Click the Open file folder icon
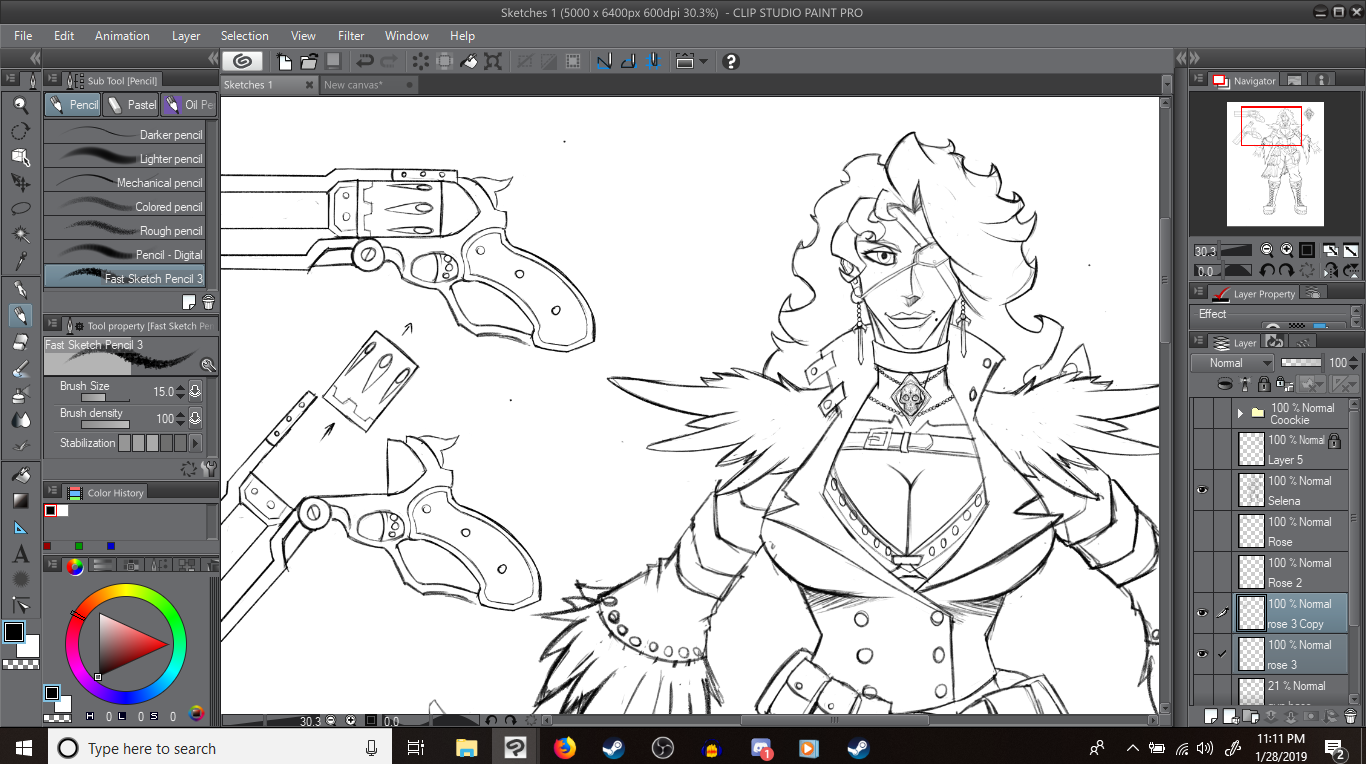The image size is (1366, 764). (309, 61)
